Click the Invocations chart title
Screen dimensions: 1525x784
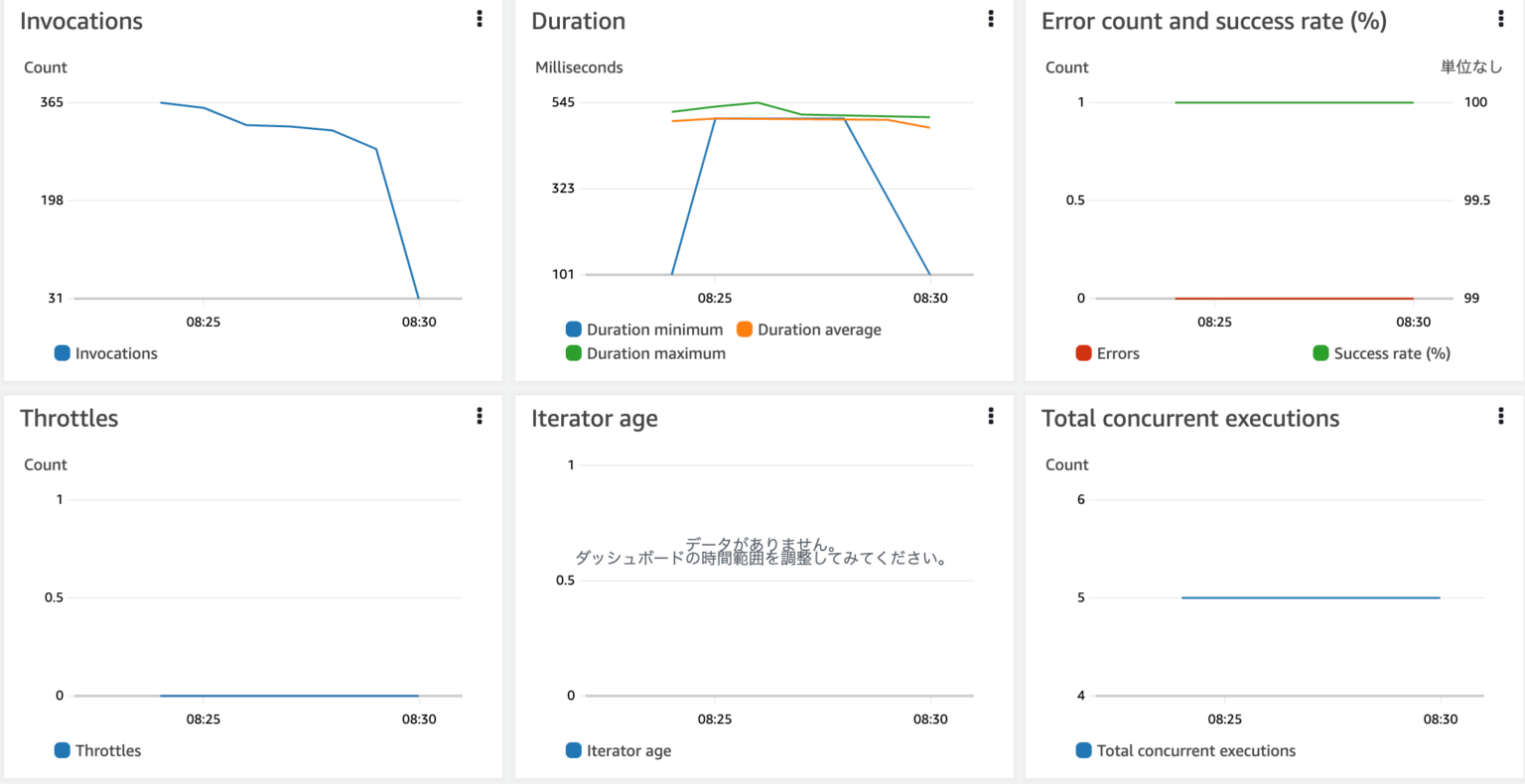click(81, 21)
